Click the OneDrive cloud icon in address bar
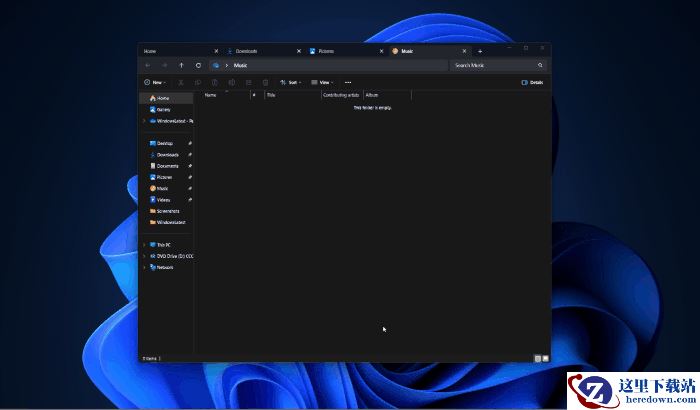Screen dimensions: 700x410 (216, 65)
